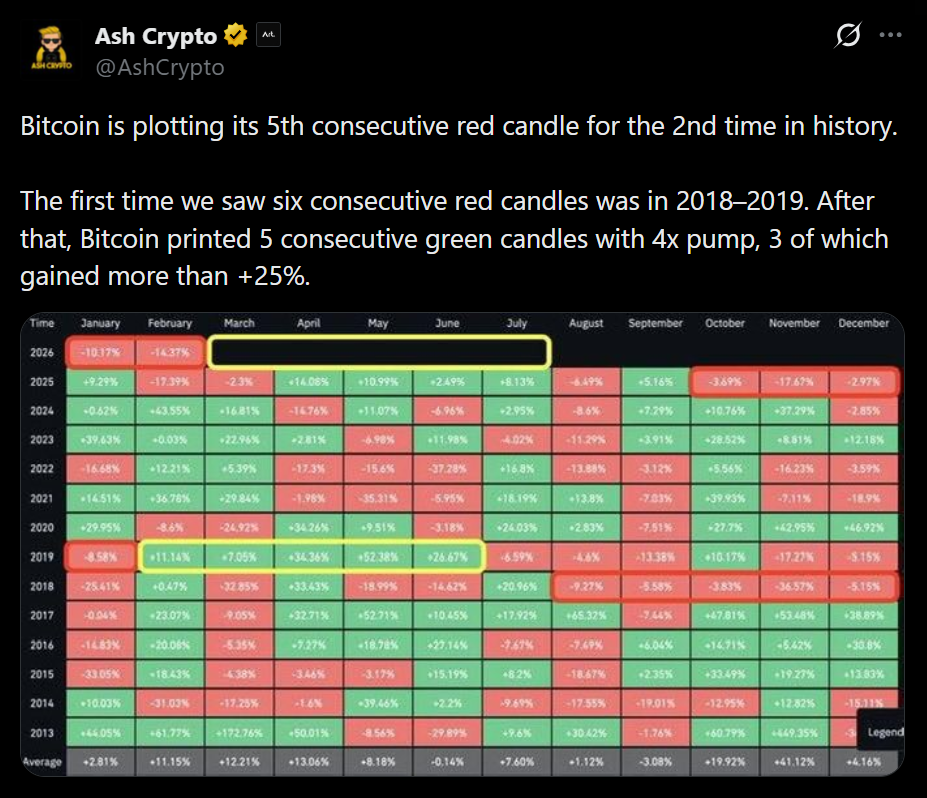Screen dimensions: 927x798
Task: Click the gold verified checkmark badge
Action: click(236, 37)
